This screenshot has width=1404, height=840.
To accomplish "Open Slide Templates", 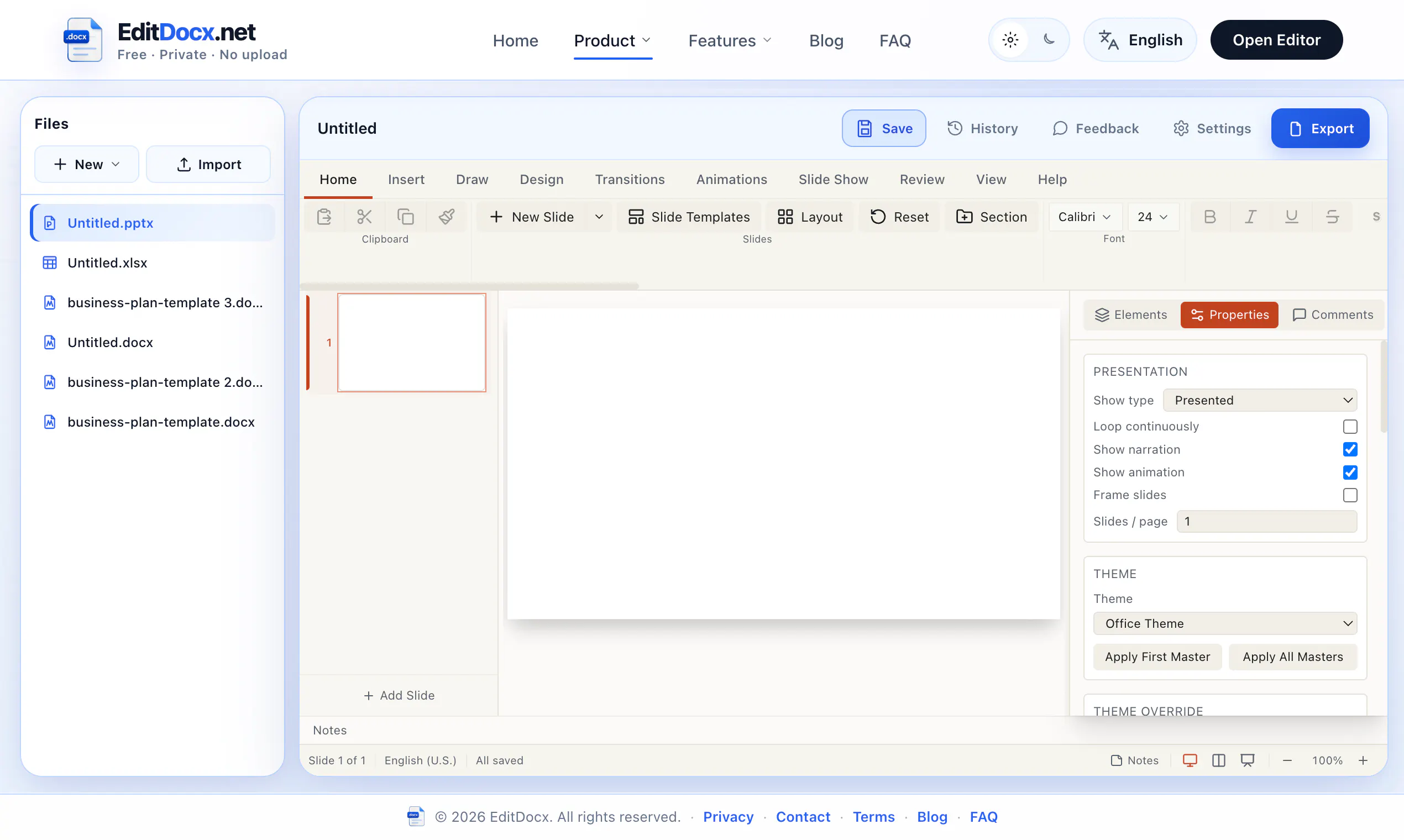I will pyautogui.click(x=688, y=217).
